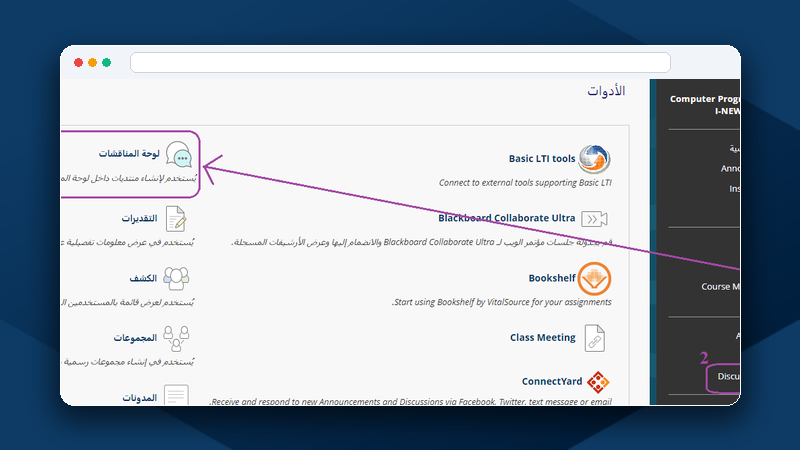Open the الكشف link

click(143, 278)
